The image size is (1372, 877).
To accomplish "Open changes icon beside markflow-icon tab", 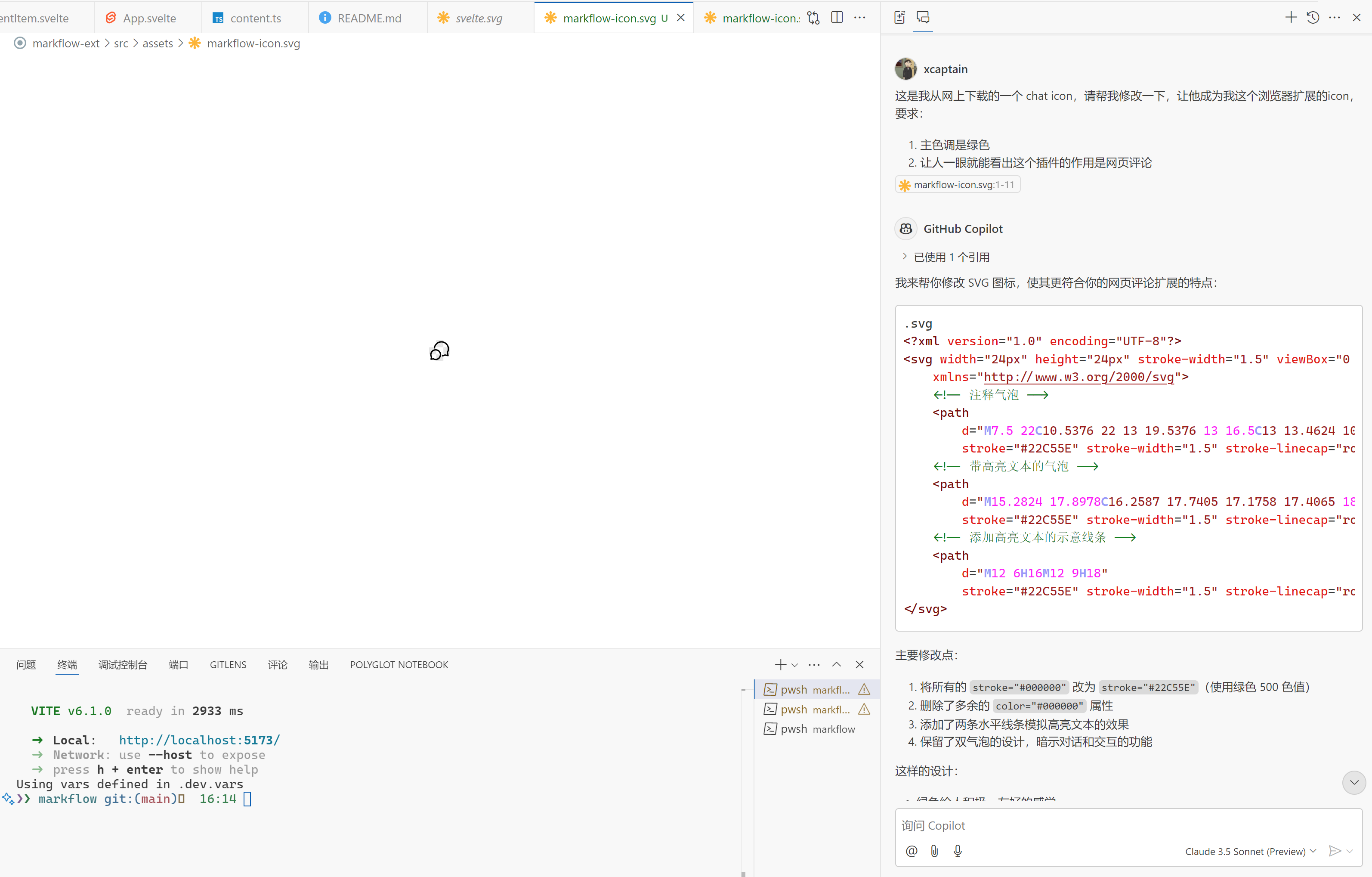I will pyautogui.click(x=813, y=18).
